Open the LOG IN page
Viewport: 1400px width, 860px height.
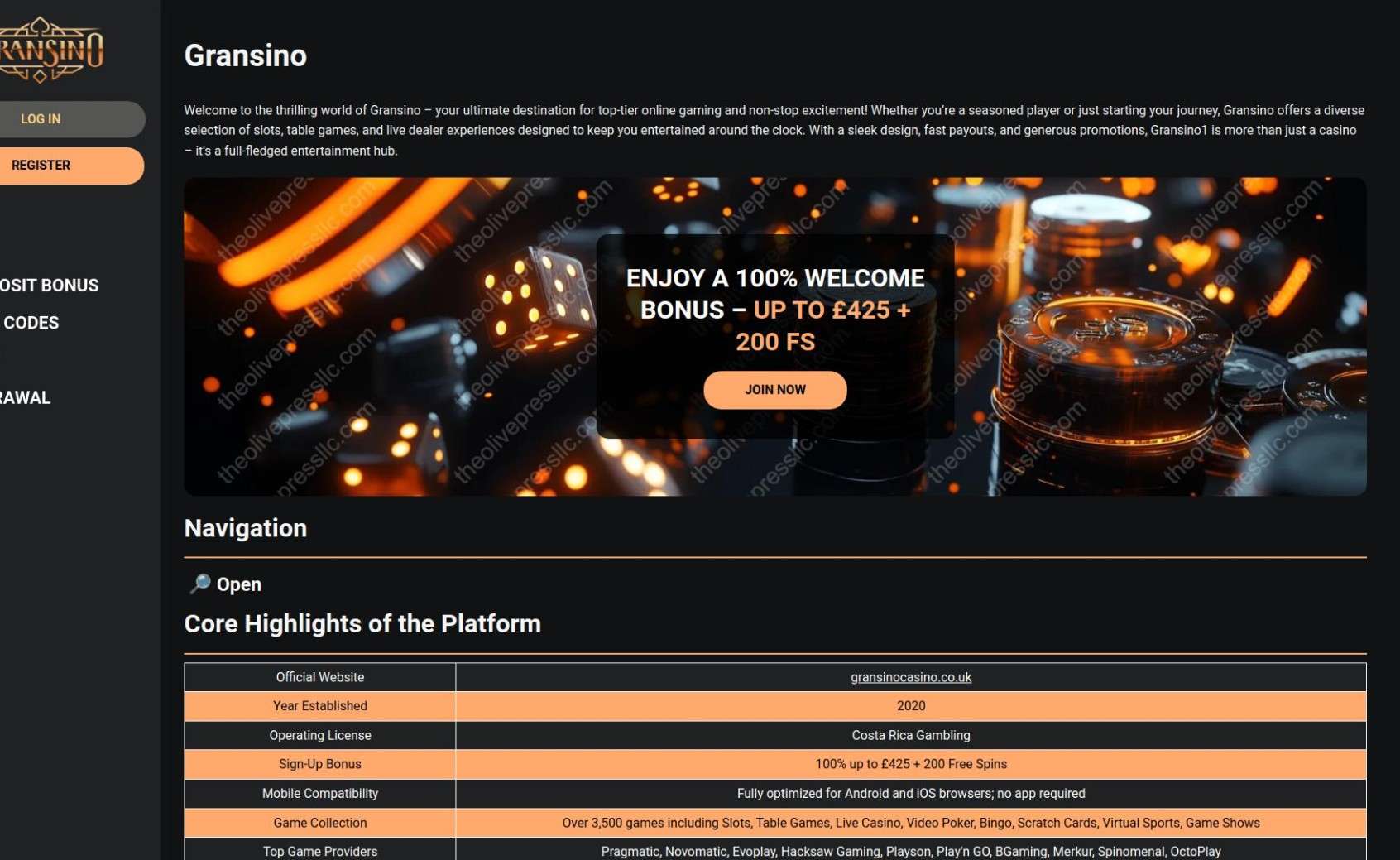point(72,119)
